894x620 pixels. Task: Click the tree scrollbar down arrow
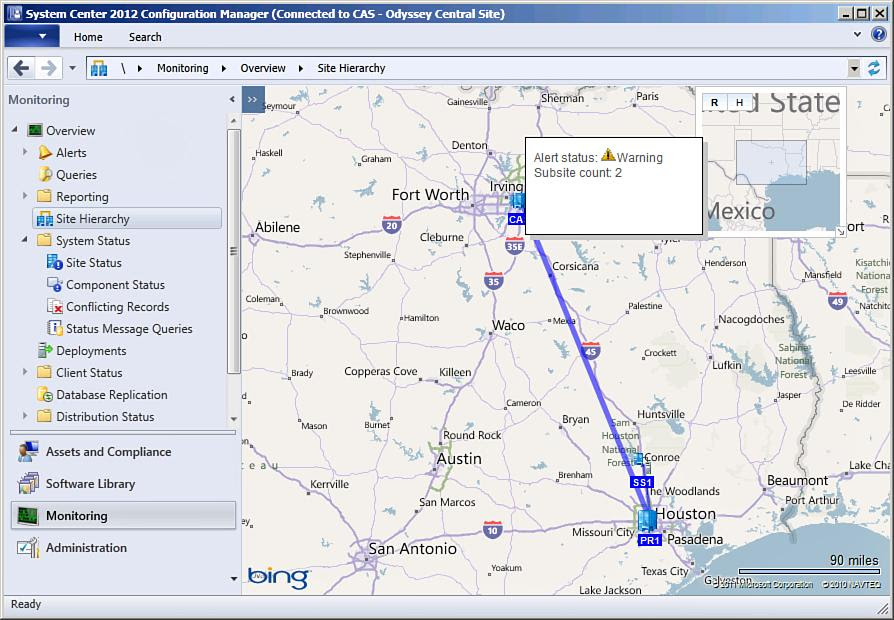point(233,419)
